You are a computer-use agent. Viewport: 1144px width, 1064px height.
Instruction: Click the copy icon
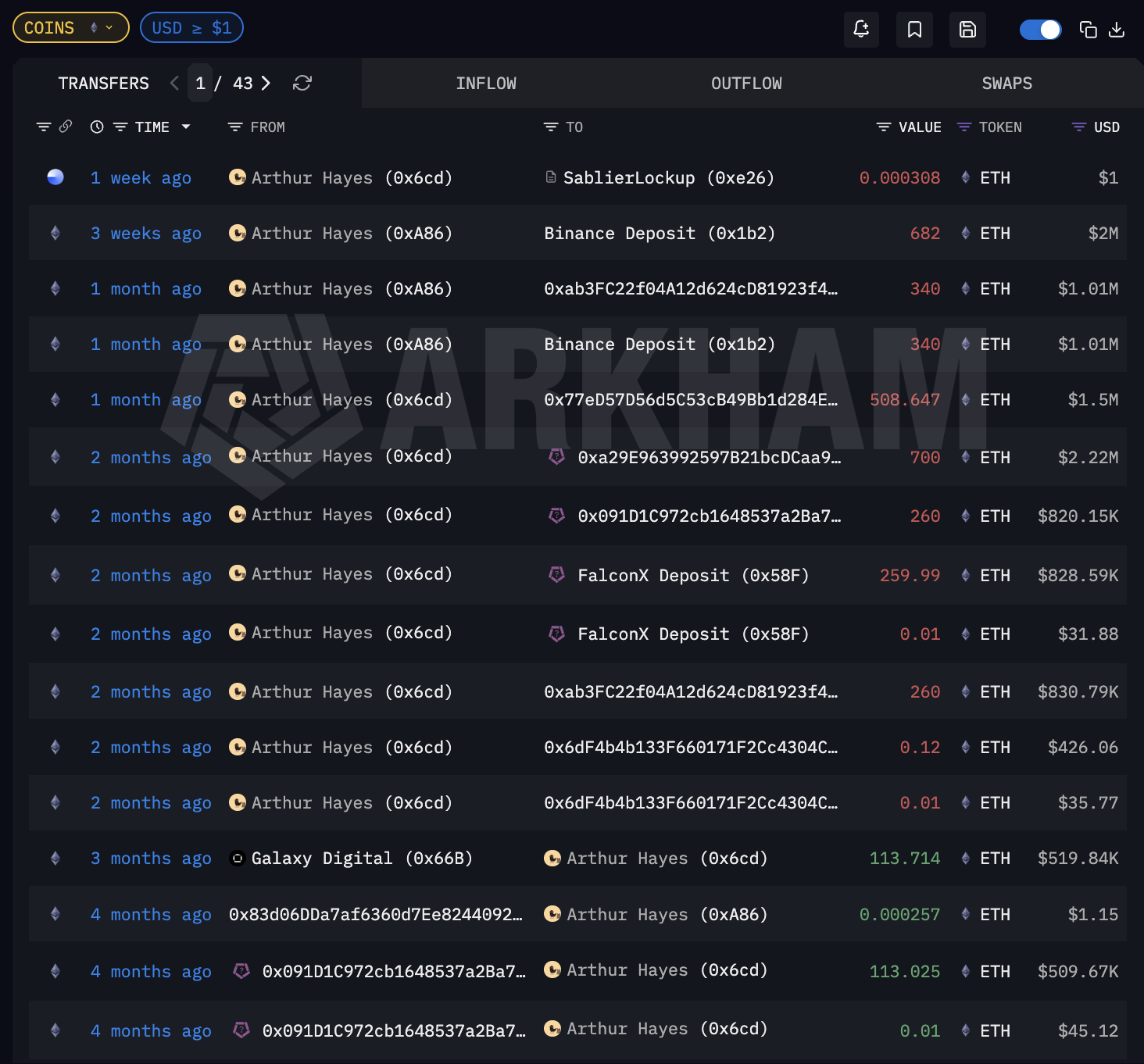[1088, 30]
